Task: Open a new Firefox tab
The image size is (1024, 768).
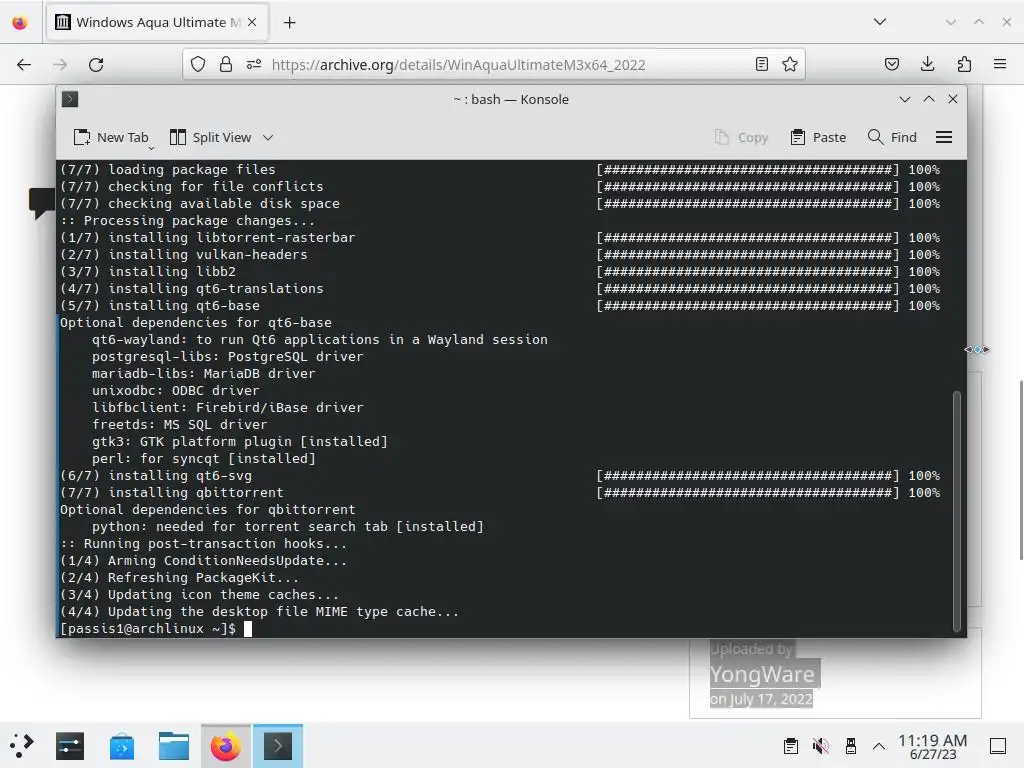Action: coord(289,23)
